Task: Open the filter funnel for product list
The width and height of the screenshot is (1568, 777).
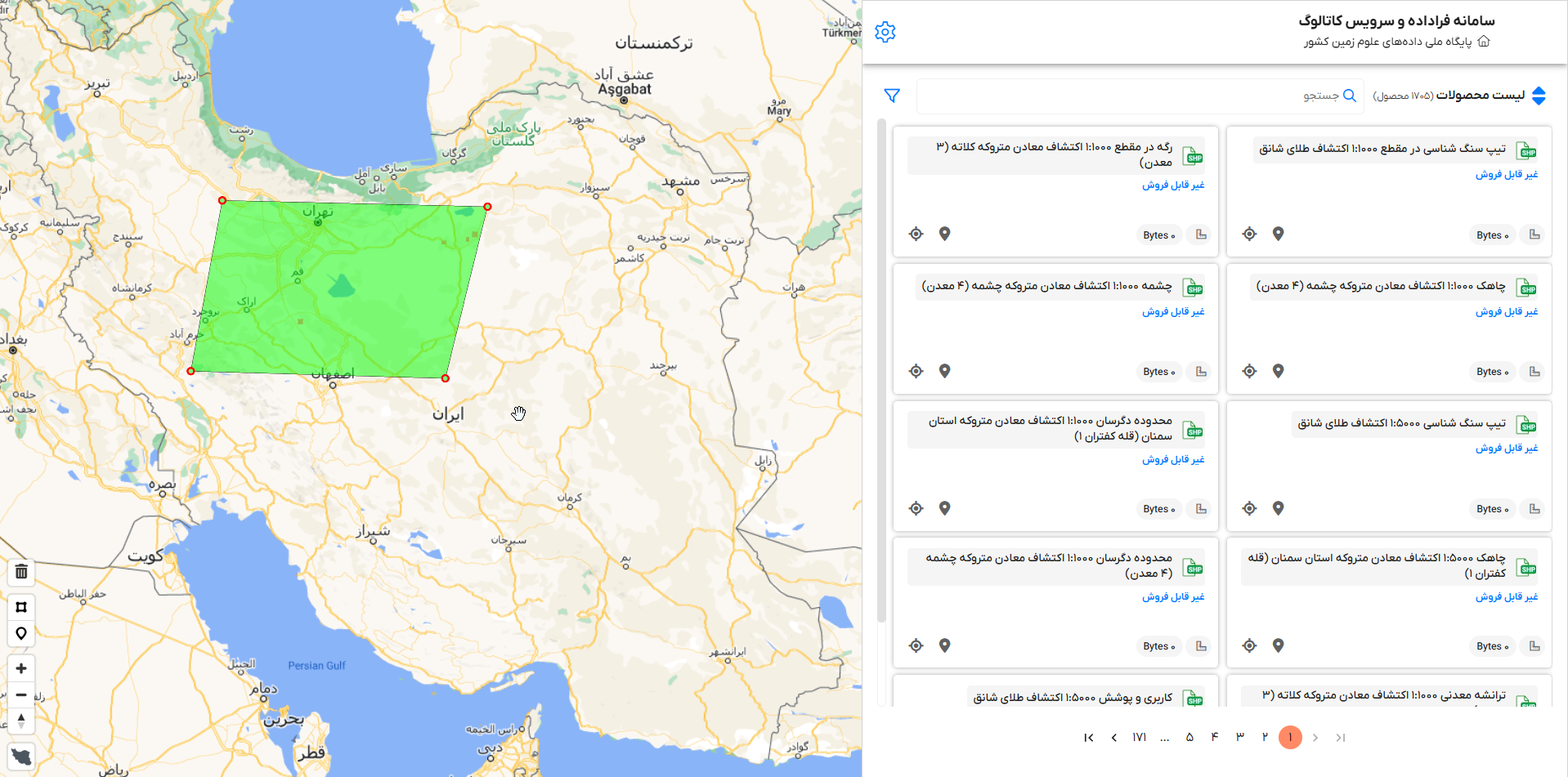Action: (892, 96)
